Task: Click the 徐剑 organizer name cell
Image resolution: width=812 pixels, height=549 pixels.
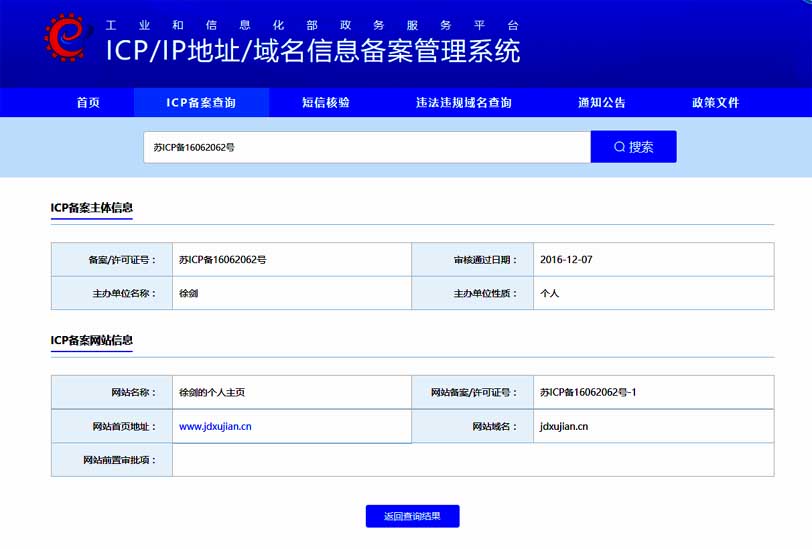Action: tap(189, 294)
